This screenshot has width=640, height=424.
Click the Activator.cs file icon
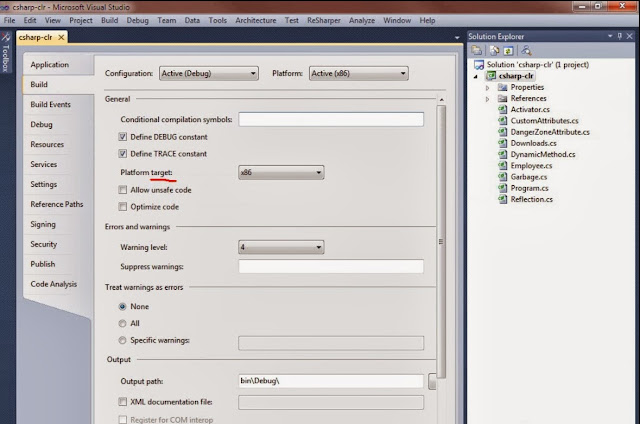pos(502,109)
